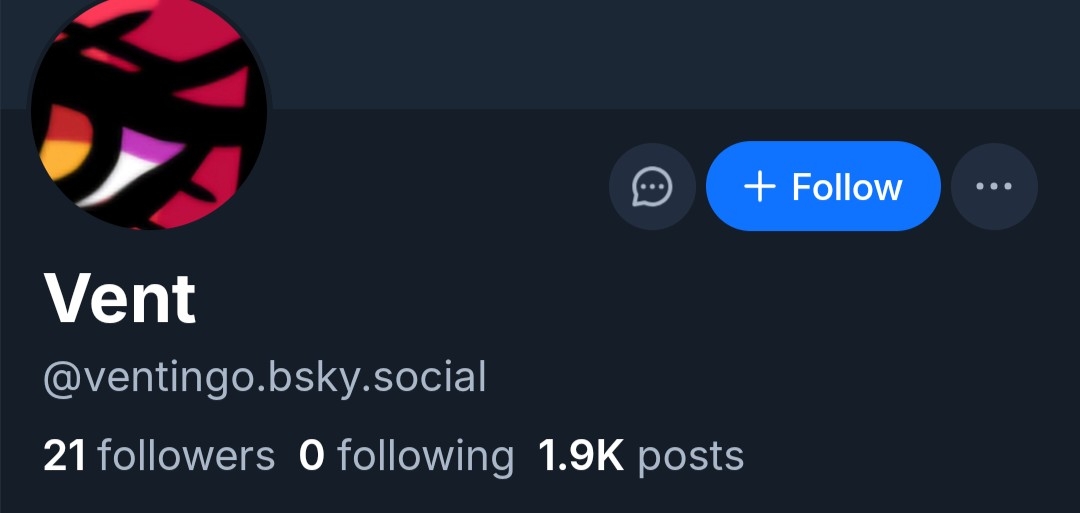The height and width of the screenshot is (513, 1080).
Task: Click the 1.9K posts count
Action: click(641, 456)
